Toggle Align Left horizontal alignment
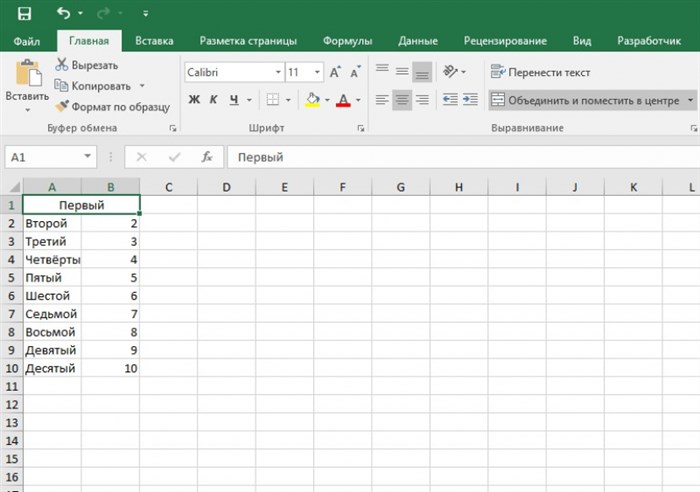Image resolution: width=700 pixels, height=492 pixels. click(x=382, y=100)
